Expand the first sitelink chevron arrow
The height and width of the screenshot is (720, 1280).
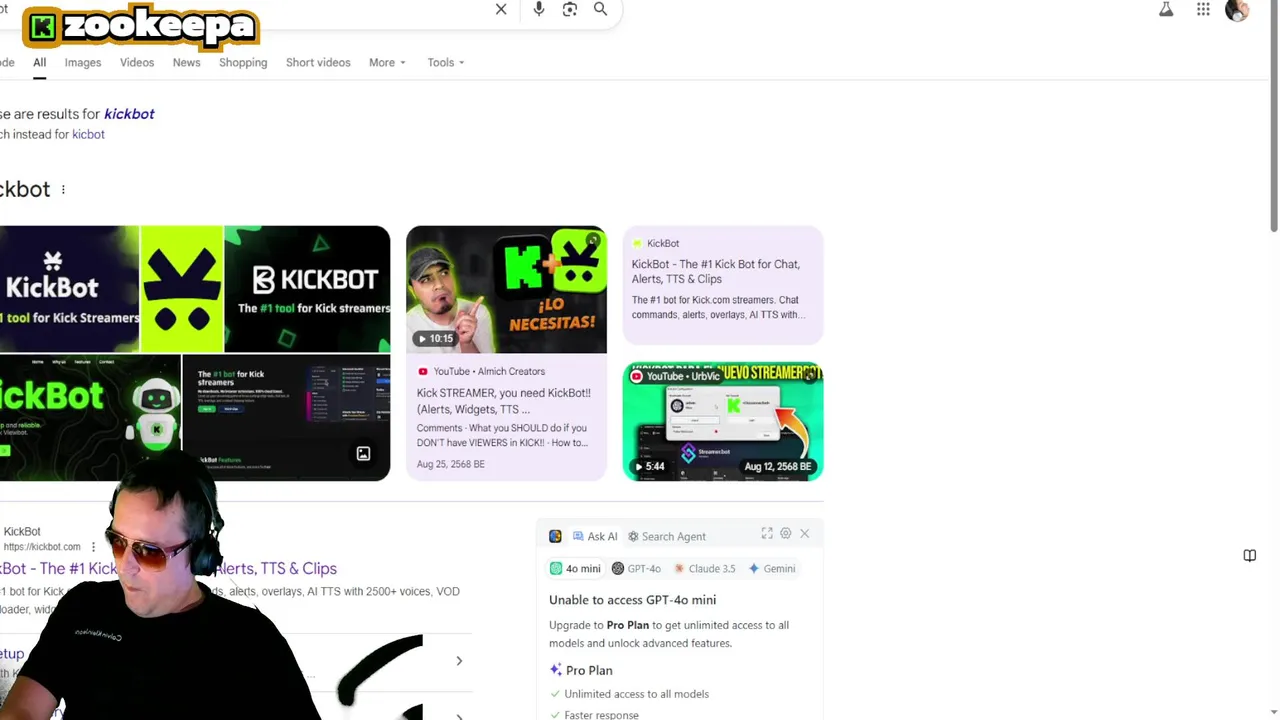459,661
